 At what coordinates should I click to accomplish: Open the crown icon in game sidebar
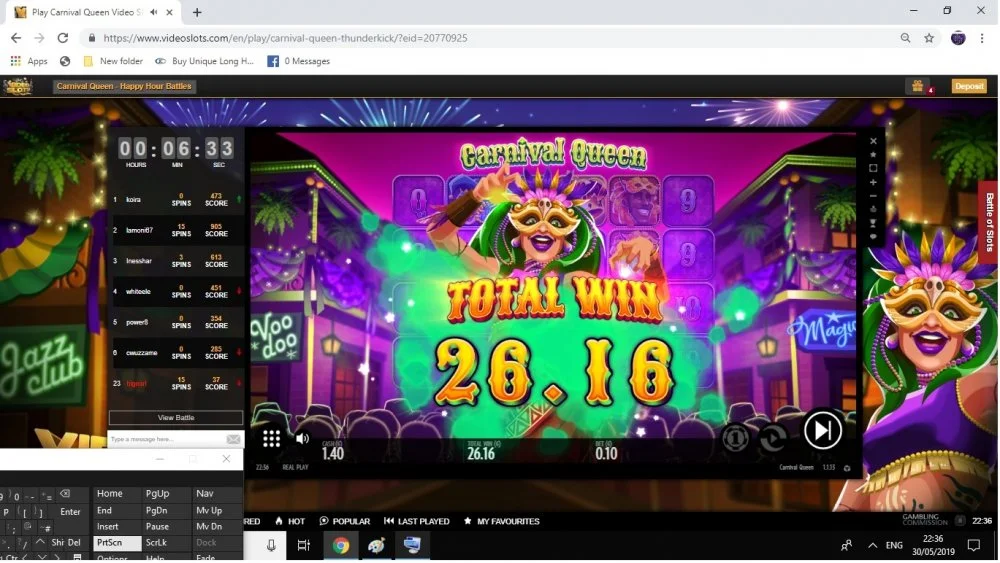tap(873, 209)
